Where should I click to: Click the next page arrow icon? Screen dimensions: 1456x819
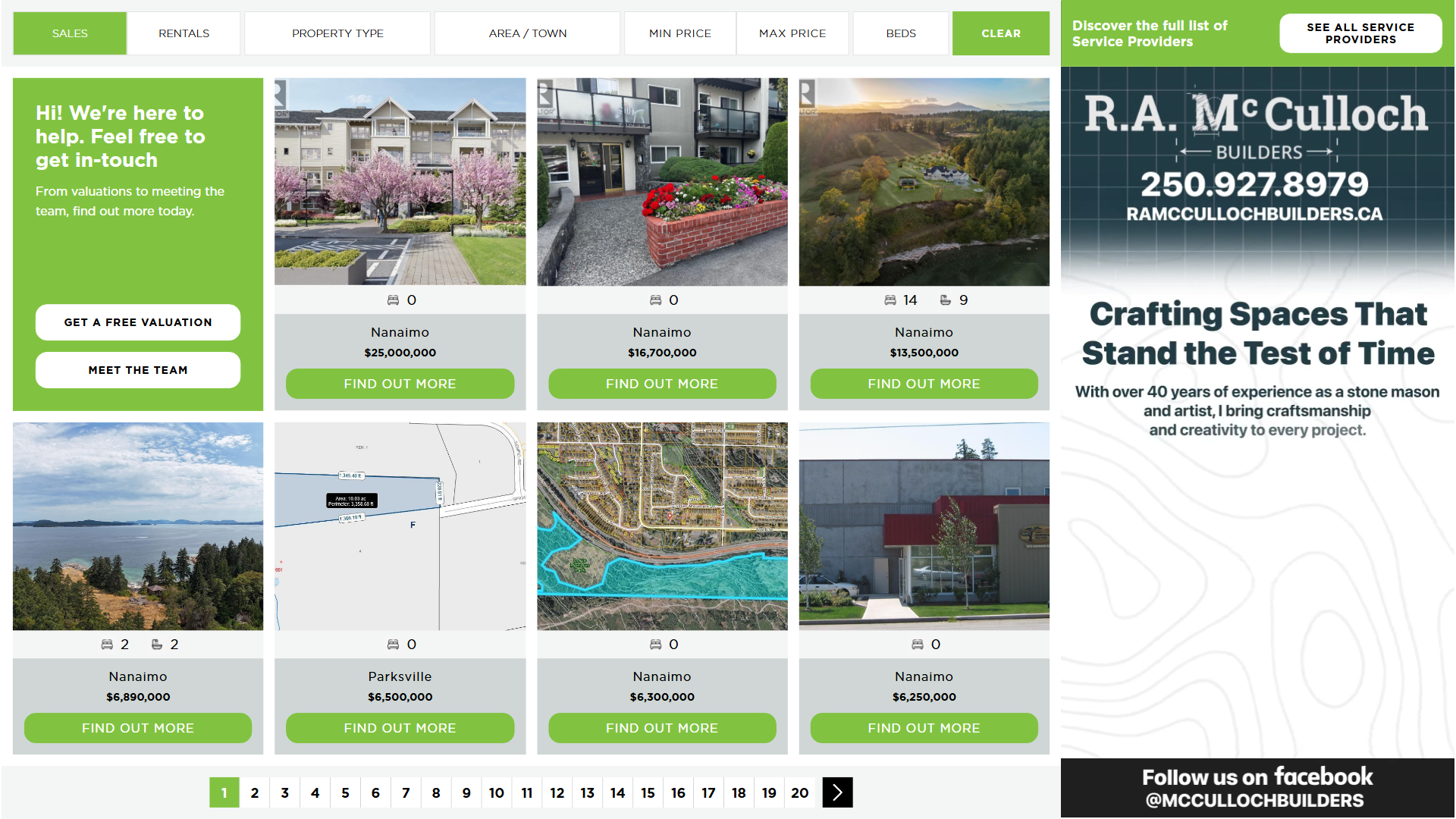click(837, 792)
